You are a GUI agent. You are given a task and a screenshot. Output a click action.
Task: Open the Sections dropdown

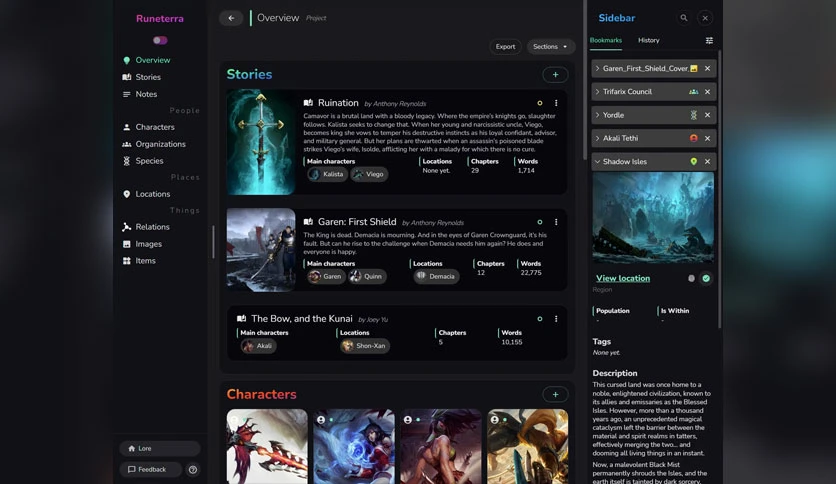[x=551, y=46]
